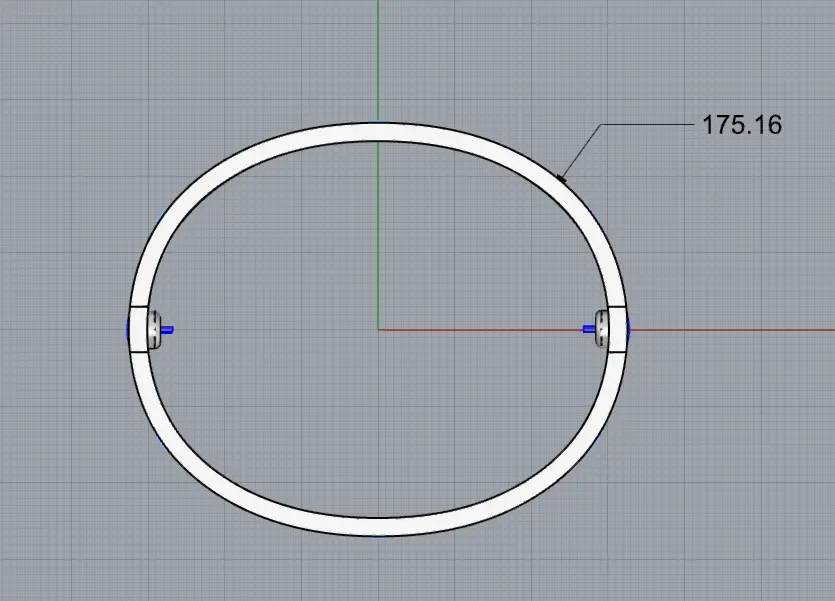Click the left hinge cap on ring
This screenshot has height=601, width=835.
pos(154,328)
